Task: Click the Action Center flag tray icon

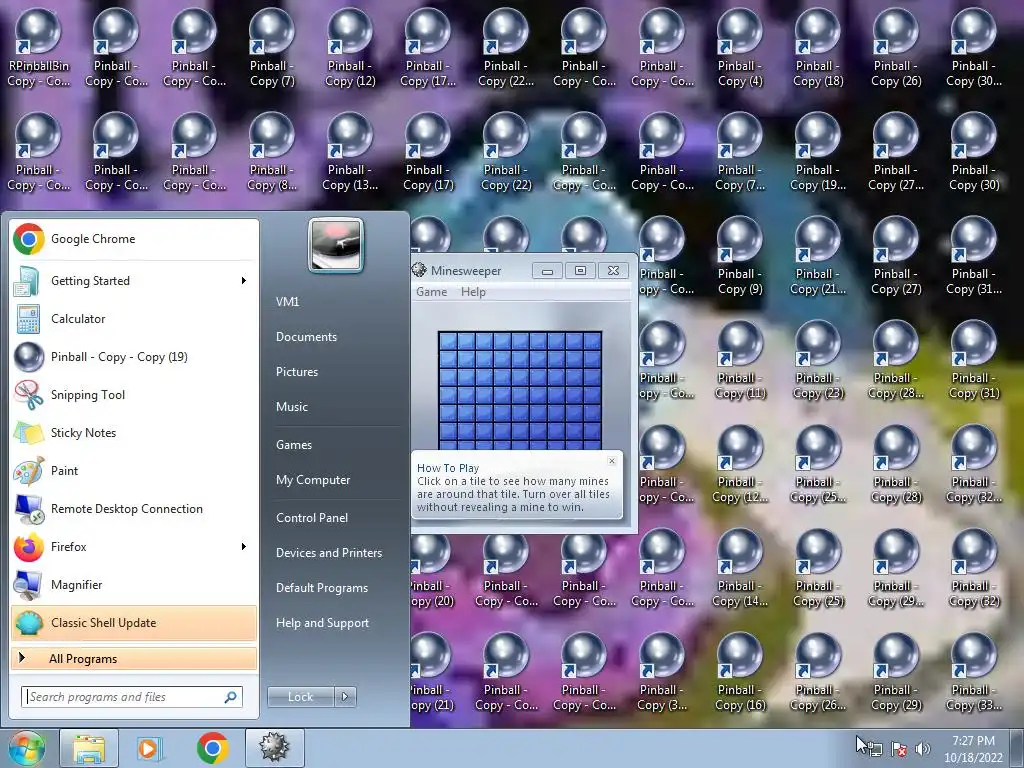Action: pos(899,749)
